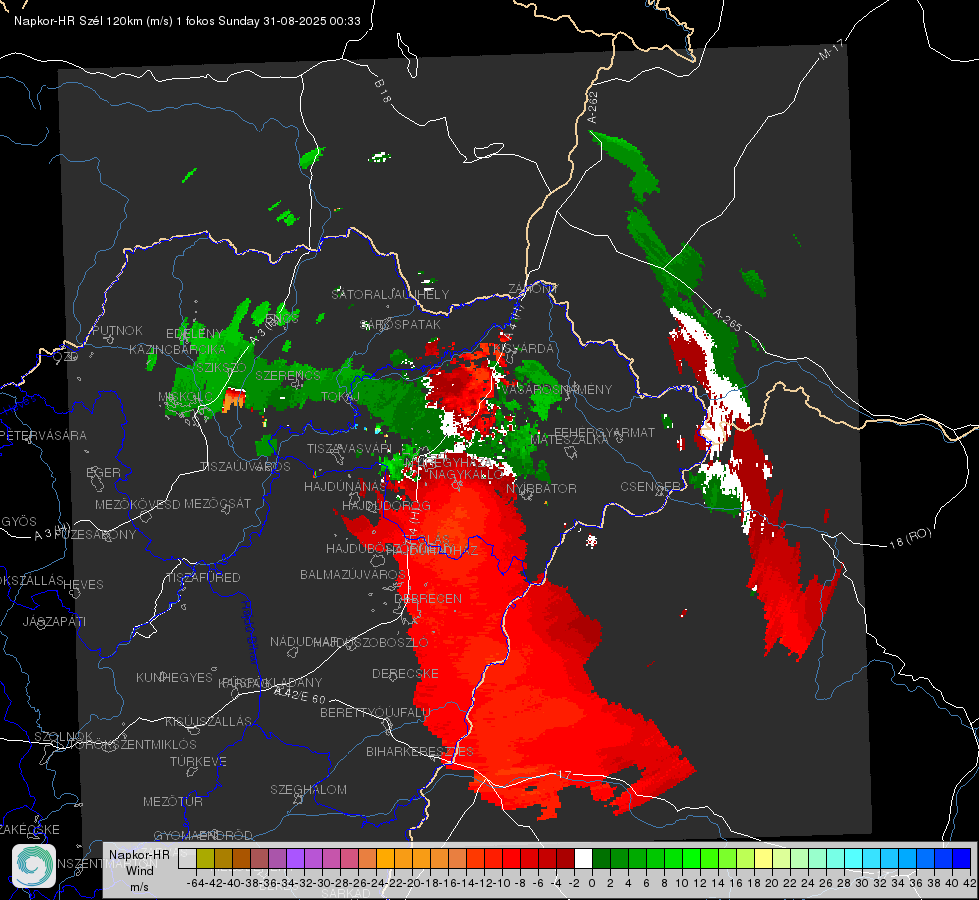979x900 pixels.
Task: Click the HEVES label
Action: click(x=83, y=585)
